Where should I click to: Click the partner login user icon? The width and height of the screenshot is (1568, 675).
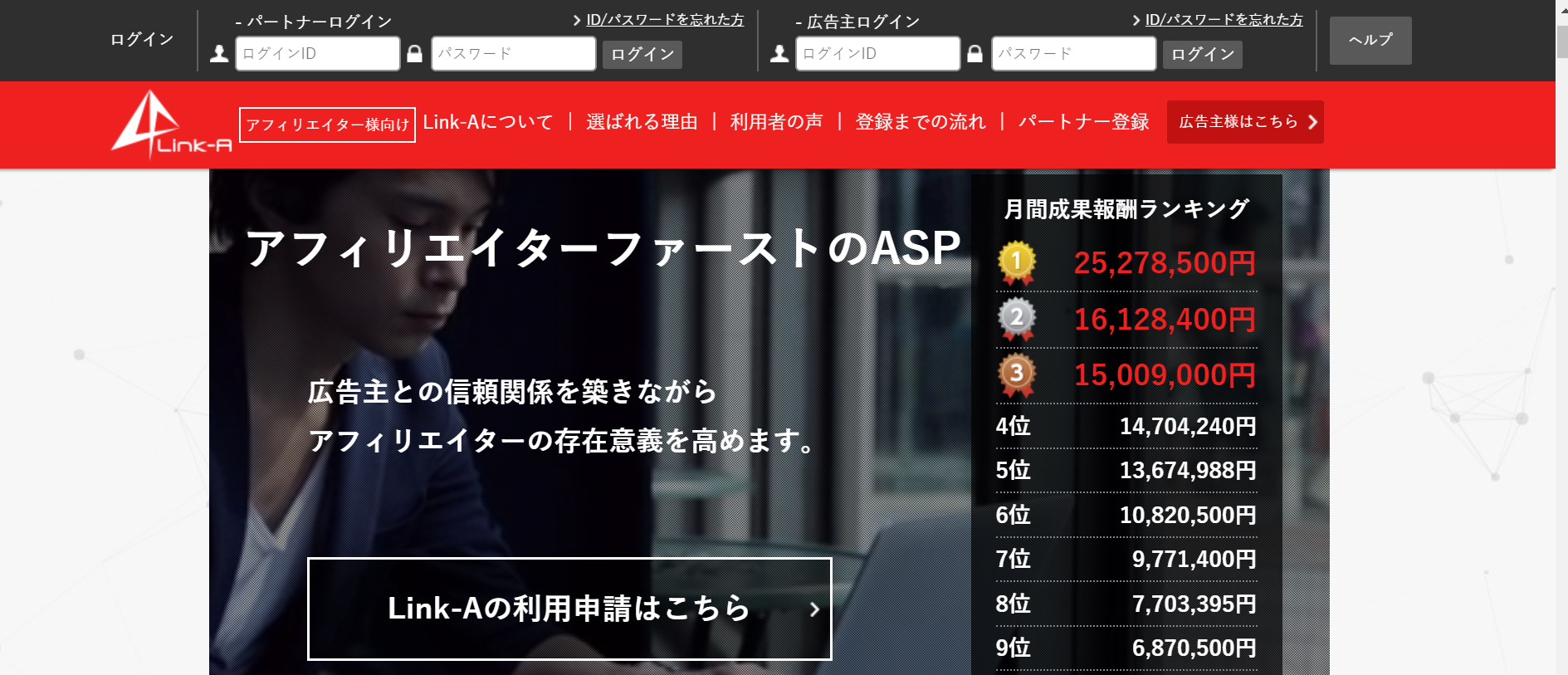pyautogui.click(x=219, y=54)
